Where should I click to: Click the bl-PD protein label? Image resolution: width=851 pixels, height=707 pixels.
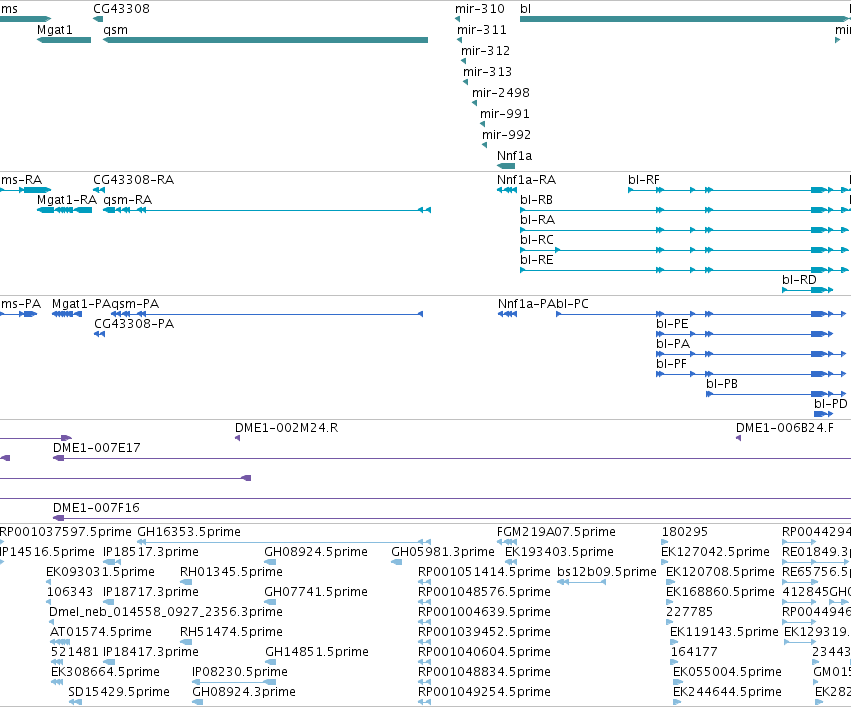[x=830, y=404]
